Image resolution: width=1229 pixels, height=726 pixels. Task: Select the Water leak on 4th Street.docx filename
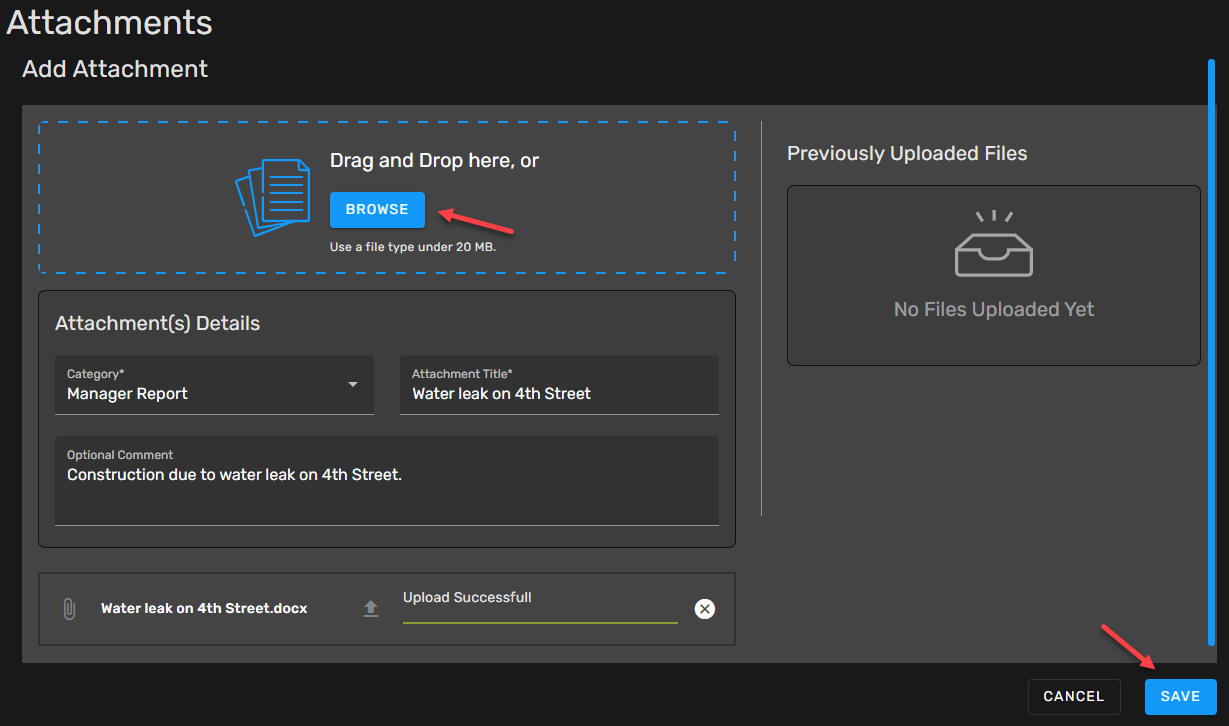point(204,608)
